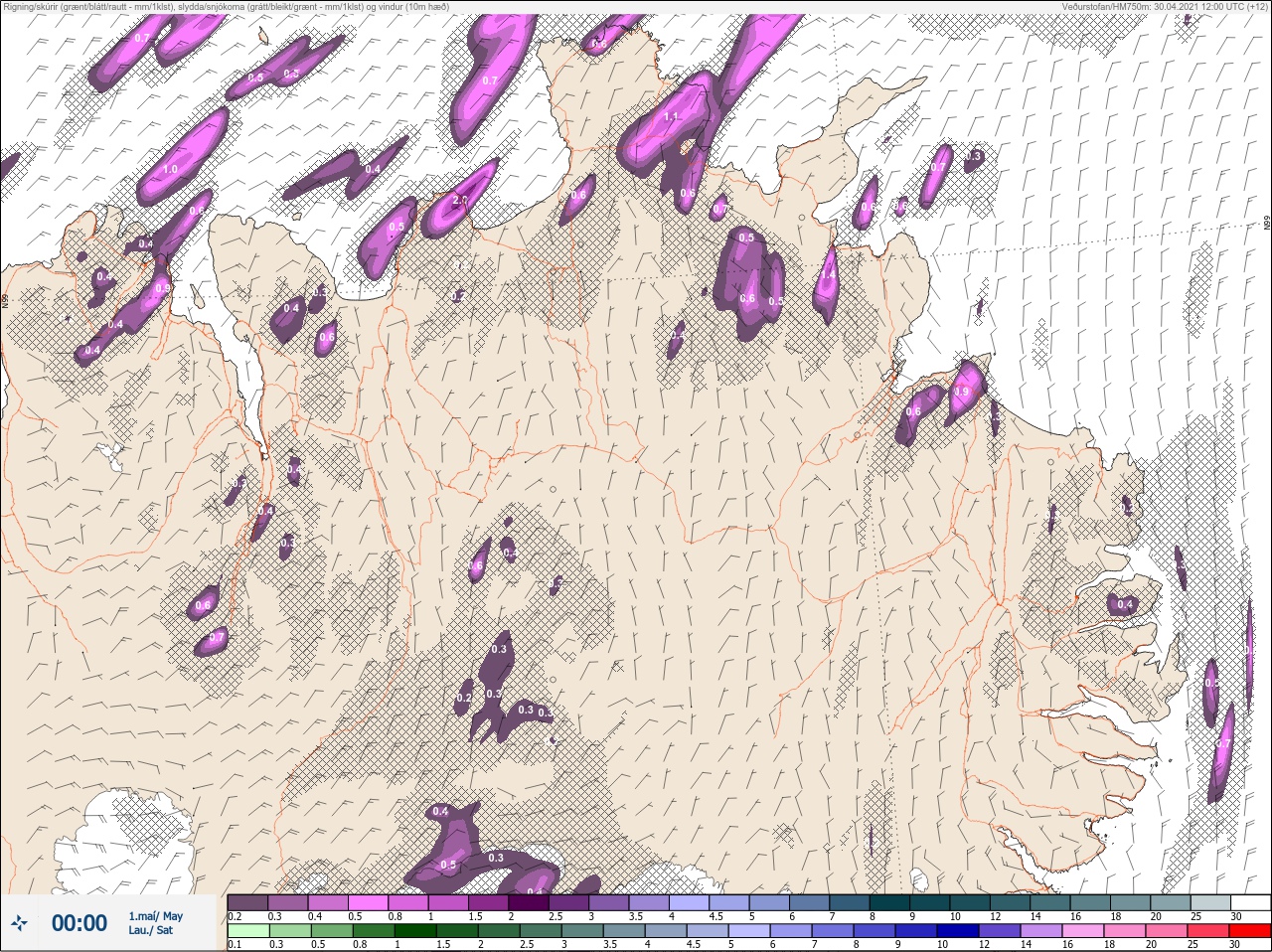Click the 00:00 forecast time display
1272x952 pixels.
(x=79, y=923)
